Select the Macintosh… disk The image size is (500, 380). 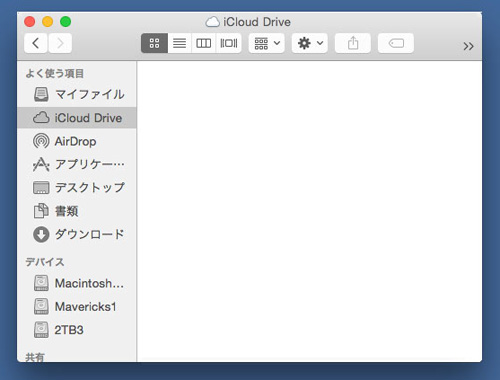point(77,283)
